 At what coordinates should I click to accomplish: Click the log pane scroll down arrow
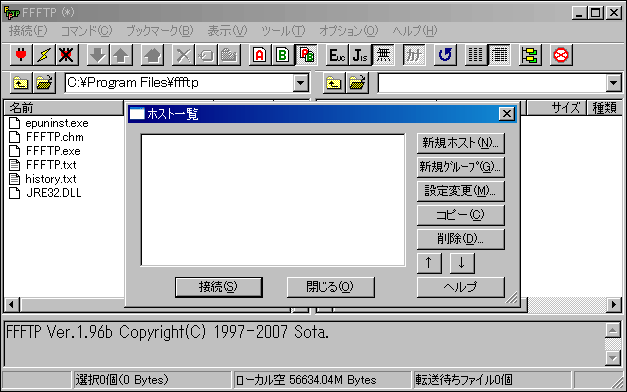(613, 357)
